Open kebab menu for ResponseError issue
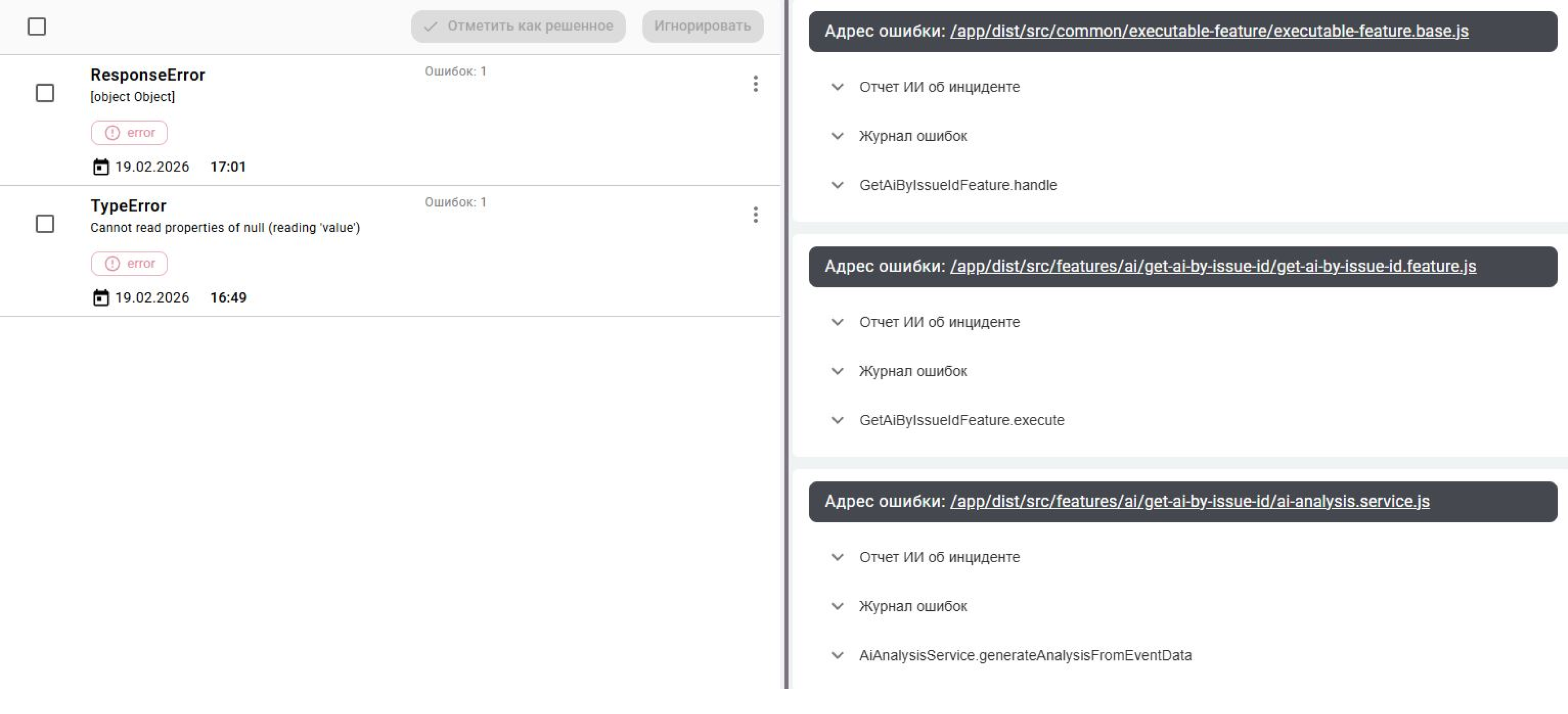Viewport: 1568px width, 714px height. coord(755,84)
